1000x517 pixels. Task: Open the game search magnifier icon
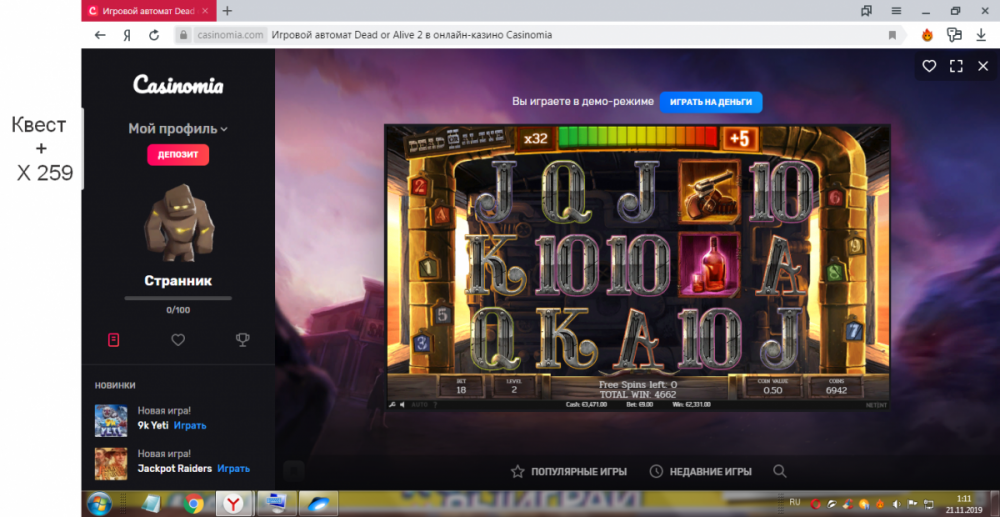click(780, 471)
